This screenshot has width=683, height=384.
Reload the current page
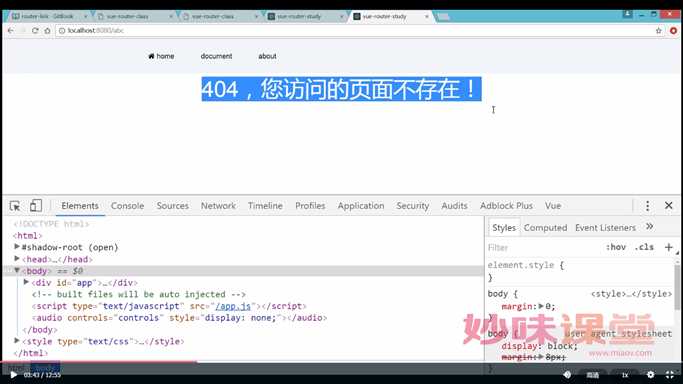35,31
